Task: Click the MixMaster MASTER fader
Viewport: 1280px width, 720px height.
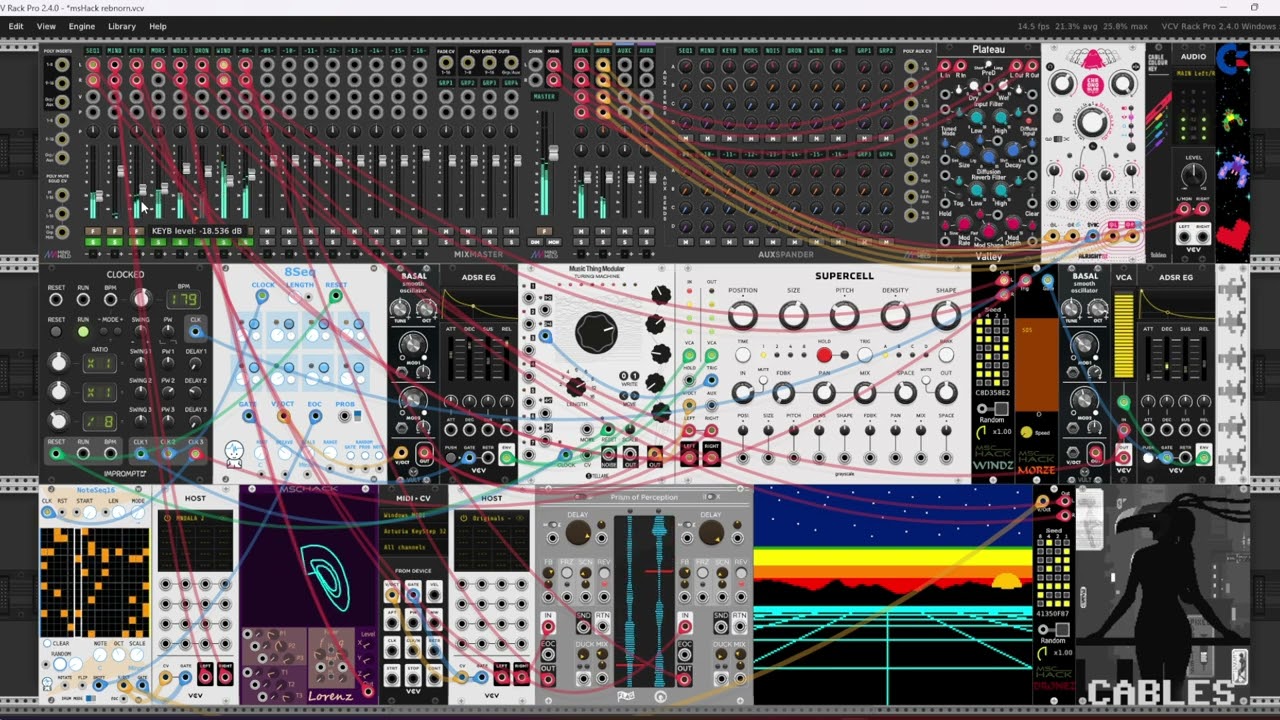Action: pos(553,152)
